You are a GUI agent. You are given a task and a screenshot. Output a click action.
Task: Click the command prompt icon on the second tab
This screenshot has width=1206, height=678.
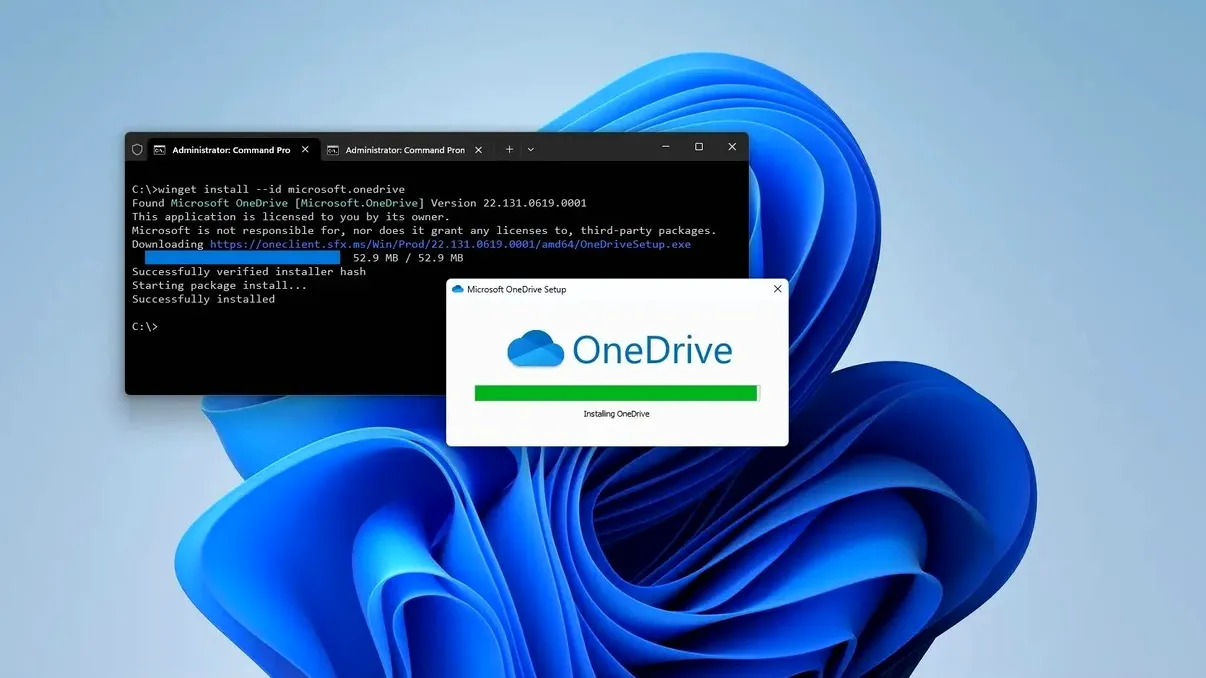(332, 150)
